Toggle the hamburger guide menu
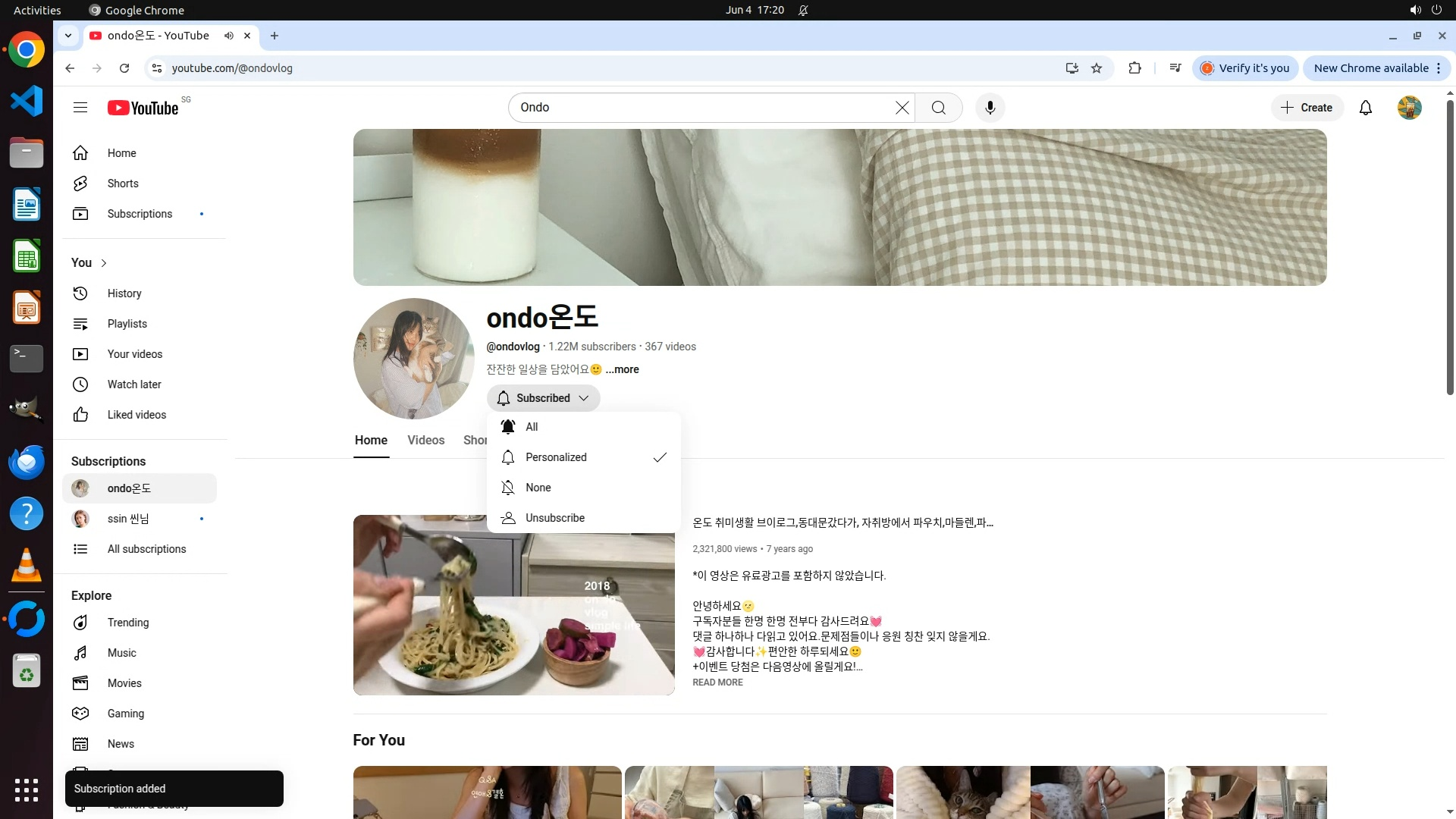The width and height of the screenshot is (1456, 819). pyautogui.click(x=80, y=108)
